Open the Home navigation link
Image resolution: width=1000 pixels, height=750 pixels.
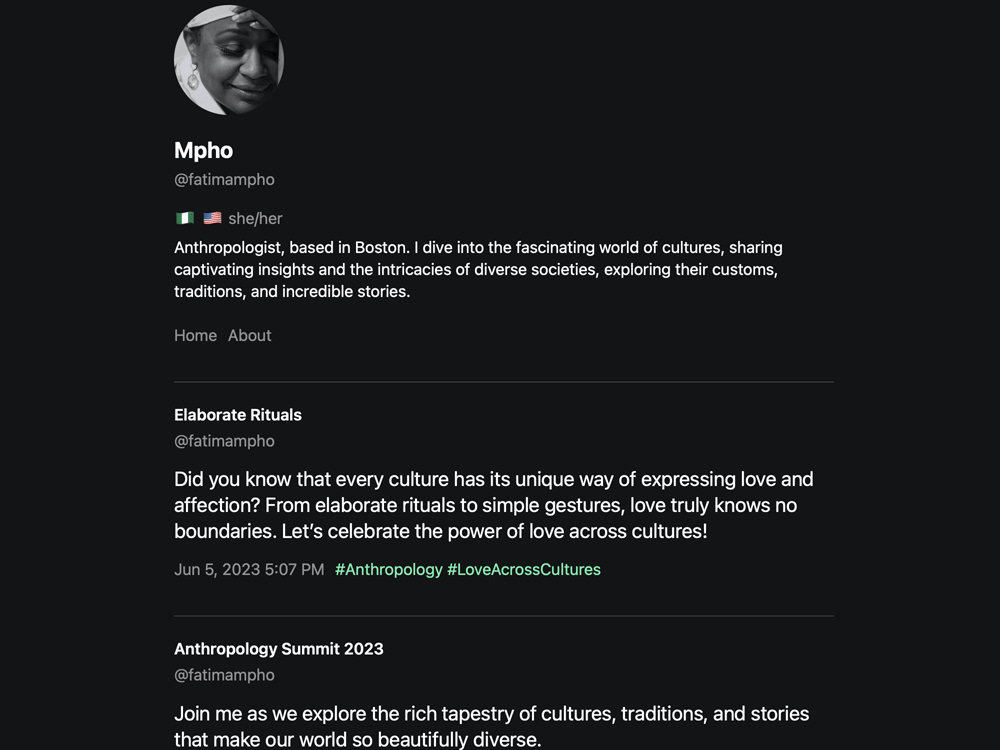[x=195, y=335]
